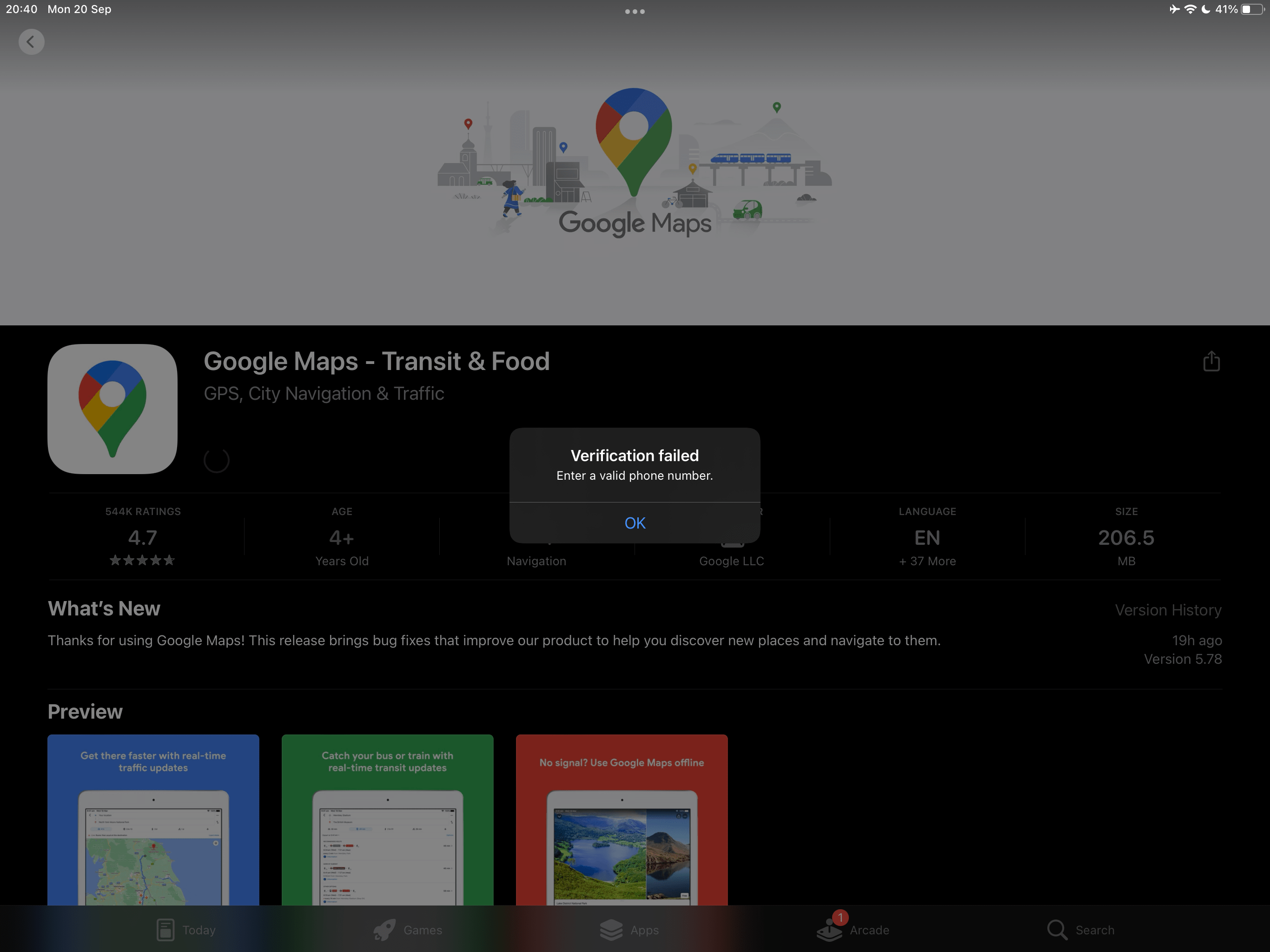Viewport: 1270px width, 952px height.
Task: Open the Games tab
Action: (x=407, y=930)
